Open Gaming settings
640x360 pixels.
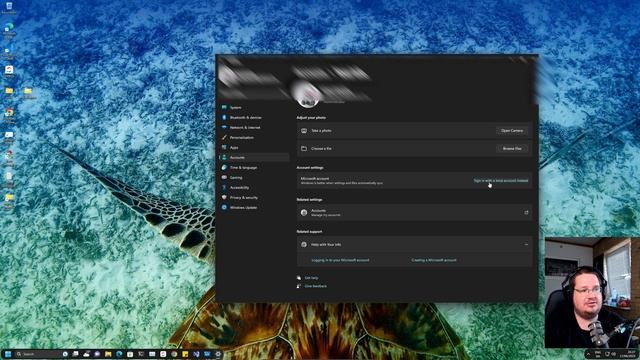pyautogui.click(x=254, y=178)
